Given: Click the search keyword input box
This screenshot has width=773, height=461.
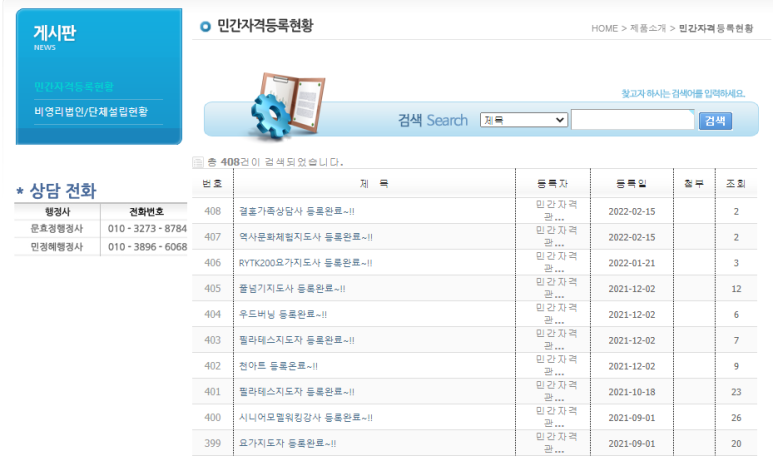Looking at the screenshot, I should [x=632, y=120].
